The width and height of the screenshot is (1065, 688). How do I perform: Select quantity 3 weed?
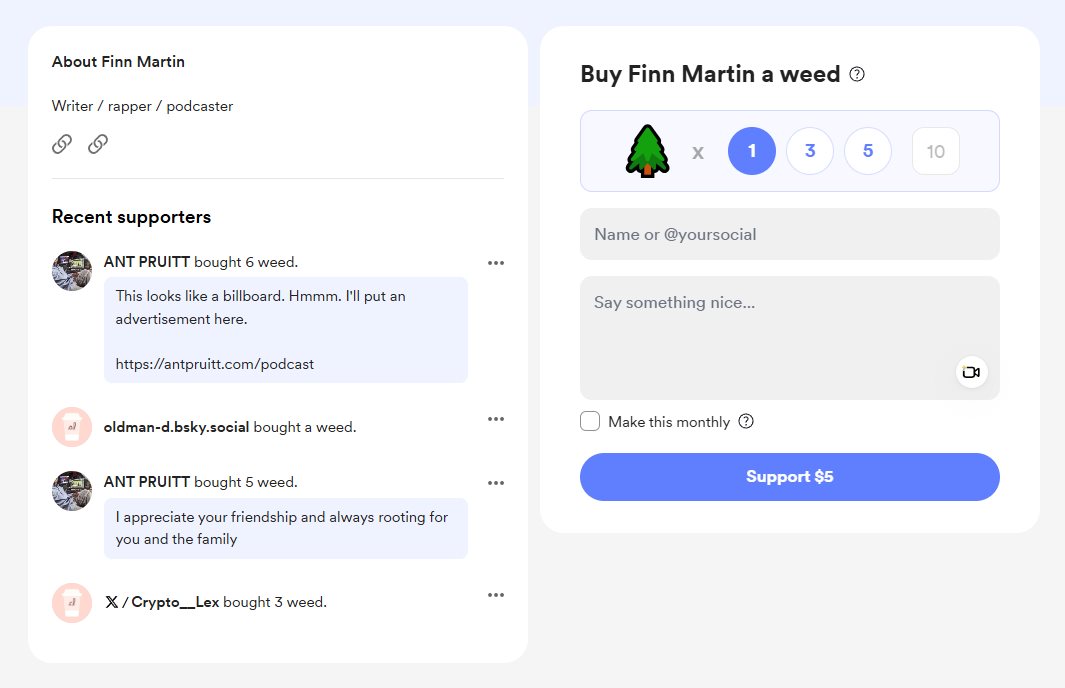810,151
